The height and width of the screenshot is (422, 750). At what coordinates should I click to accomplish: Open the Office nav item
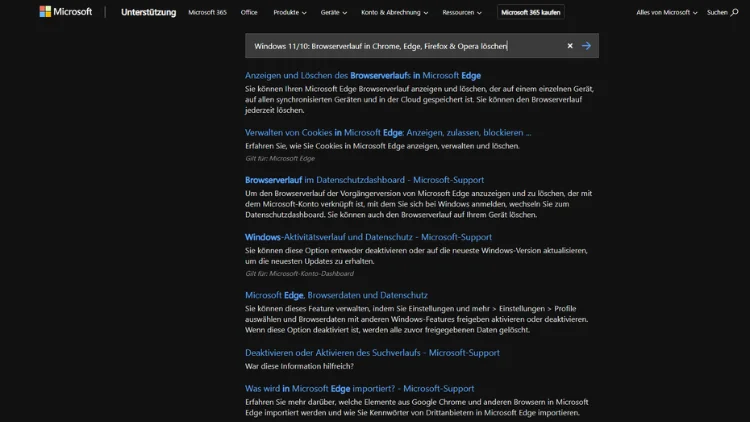(249, 12)
